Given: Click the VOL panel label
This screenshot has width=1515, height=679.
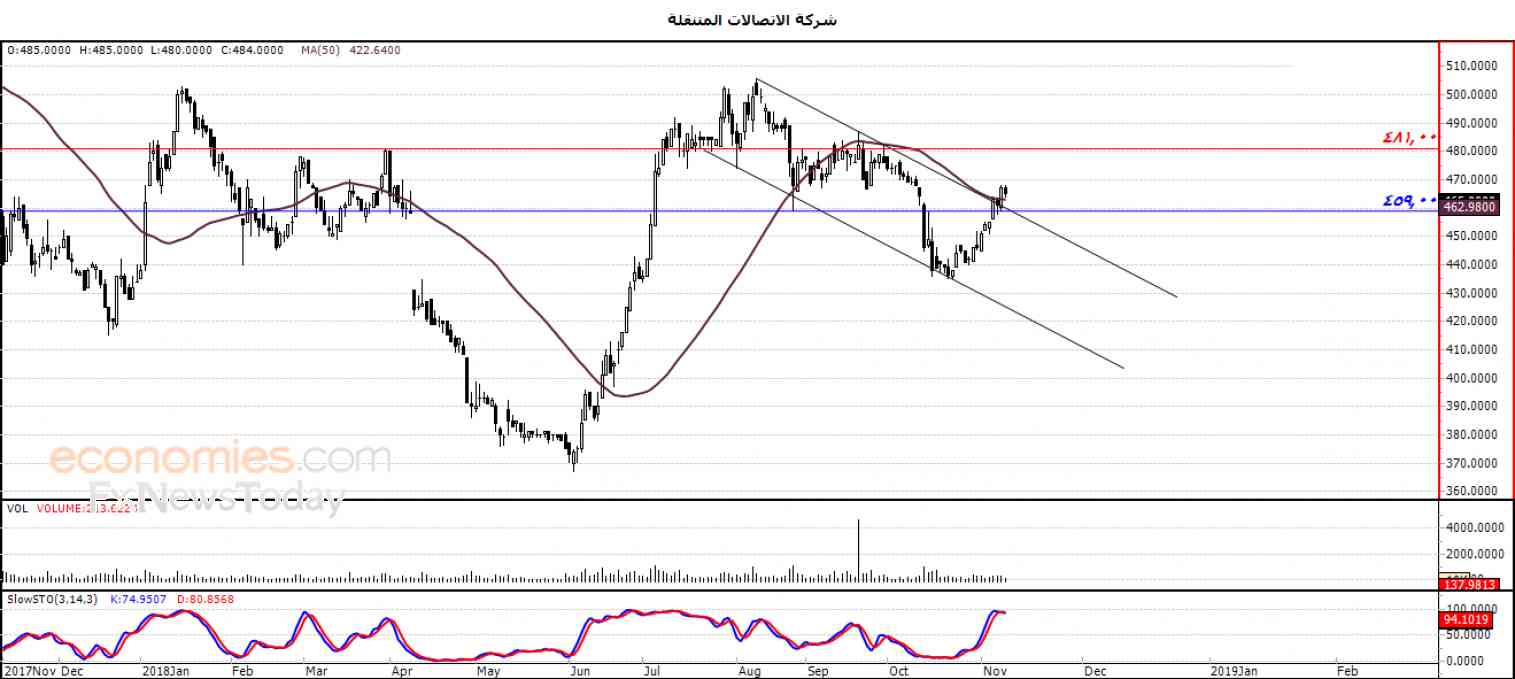Looking at the screenshot, I should [x=17, y=508].
